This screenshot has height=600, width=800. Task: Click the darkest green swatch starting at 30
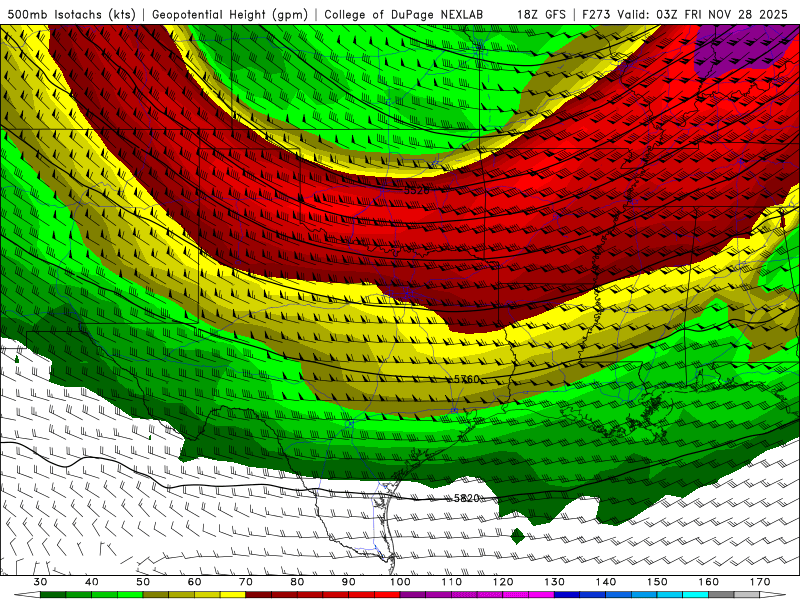point(53,595)
